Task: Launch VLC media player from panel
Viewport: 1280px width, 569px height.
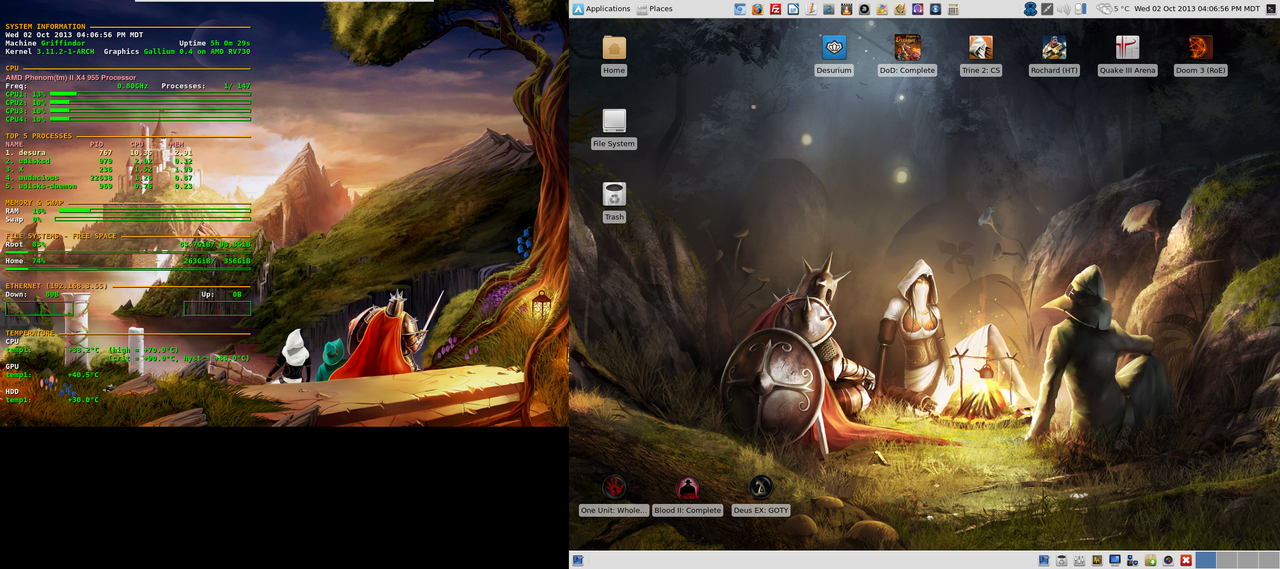Action: click(x=846, y=9)
